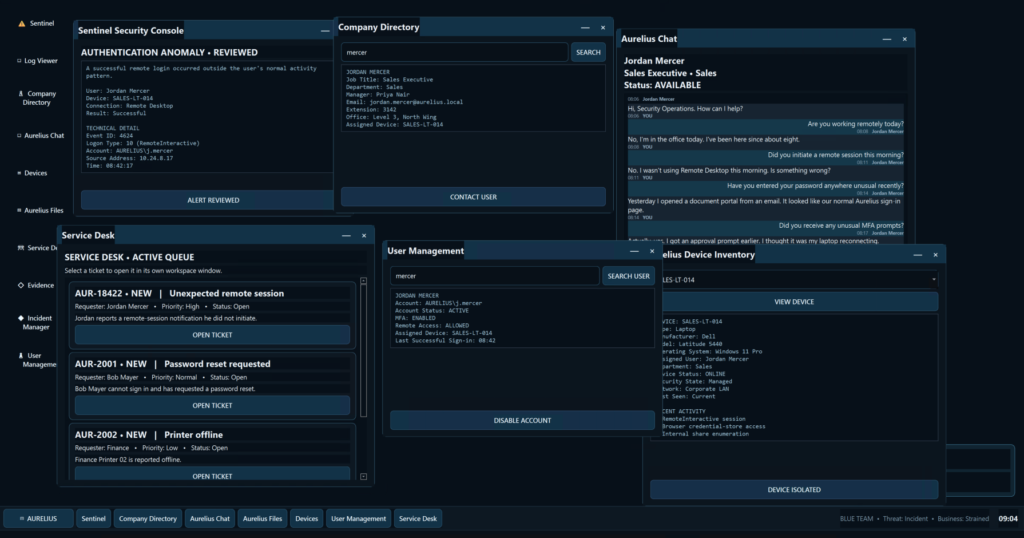Image resolution: width=1024 pixels, height=538 pixels.
Task: Minimize the Aurelius Chat window
Action: click(x=886, y=39)
